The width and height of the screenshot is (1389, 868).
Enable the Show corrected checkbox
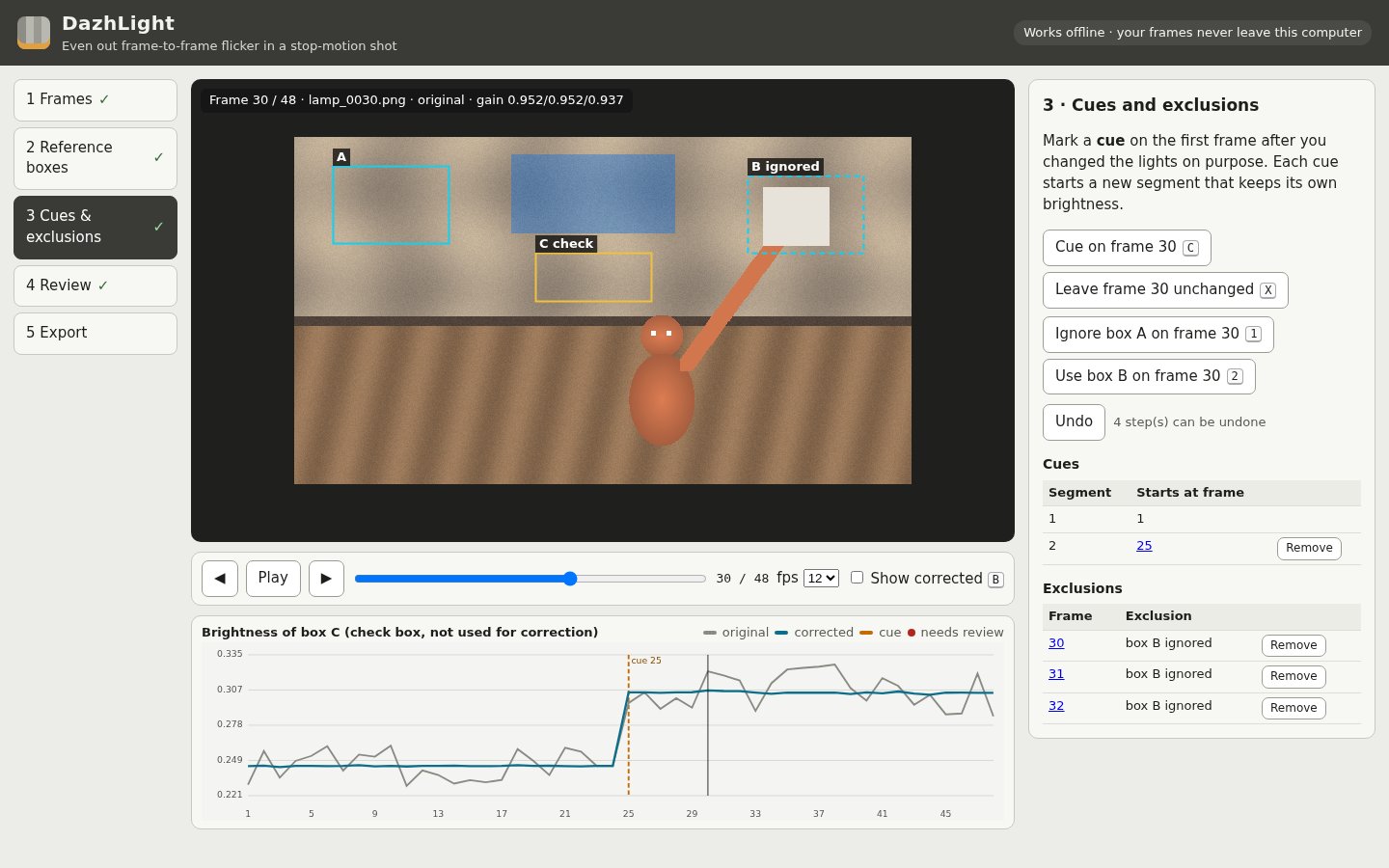[857, 578]
